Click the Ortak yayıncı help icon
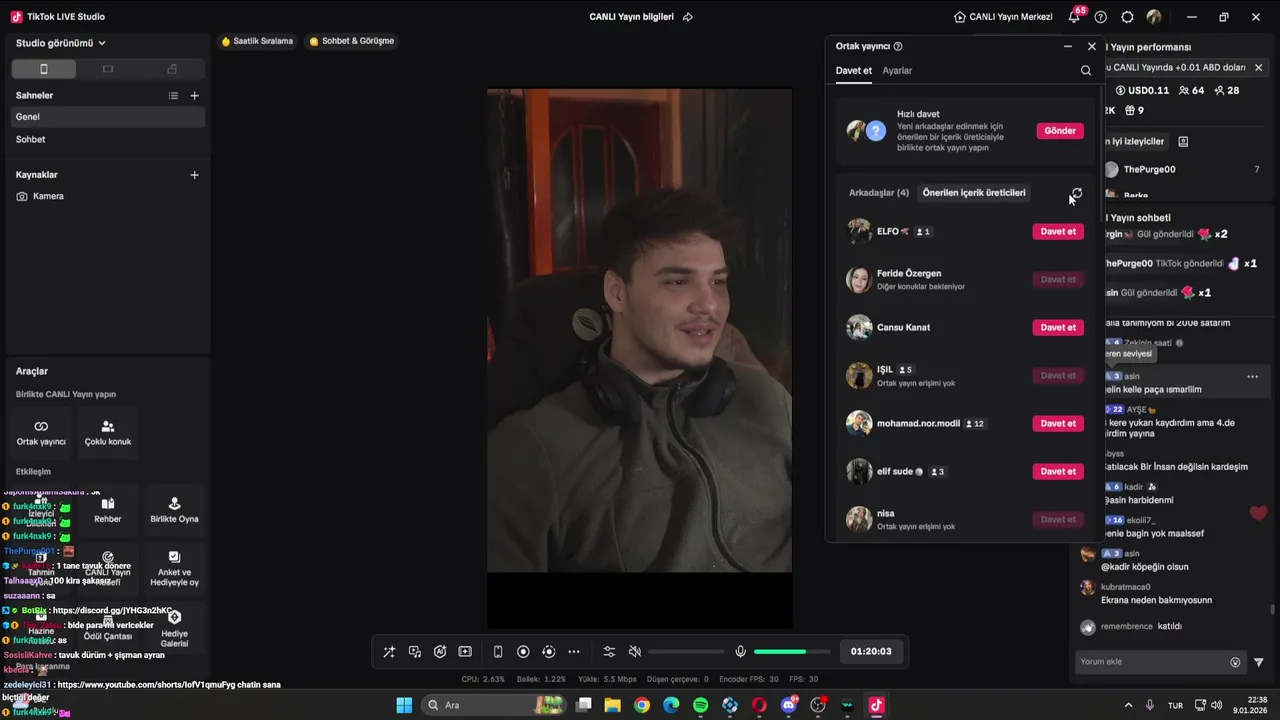The height and width of the screenshot is (720, 1280). tap(898, 46)
